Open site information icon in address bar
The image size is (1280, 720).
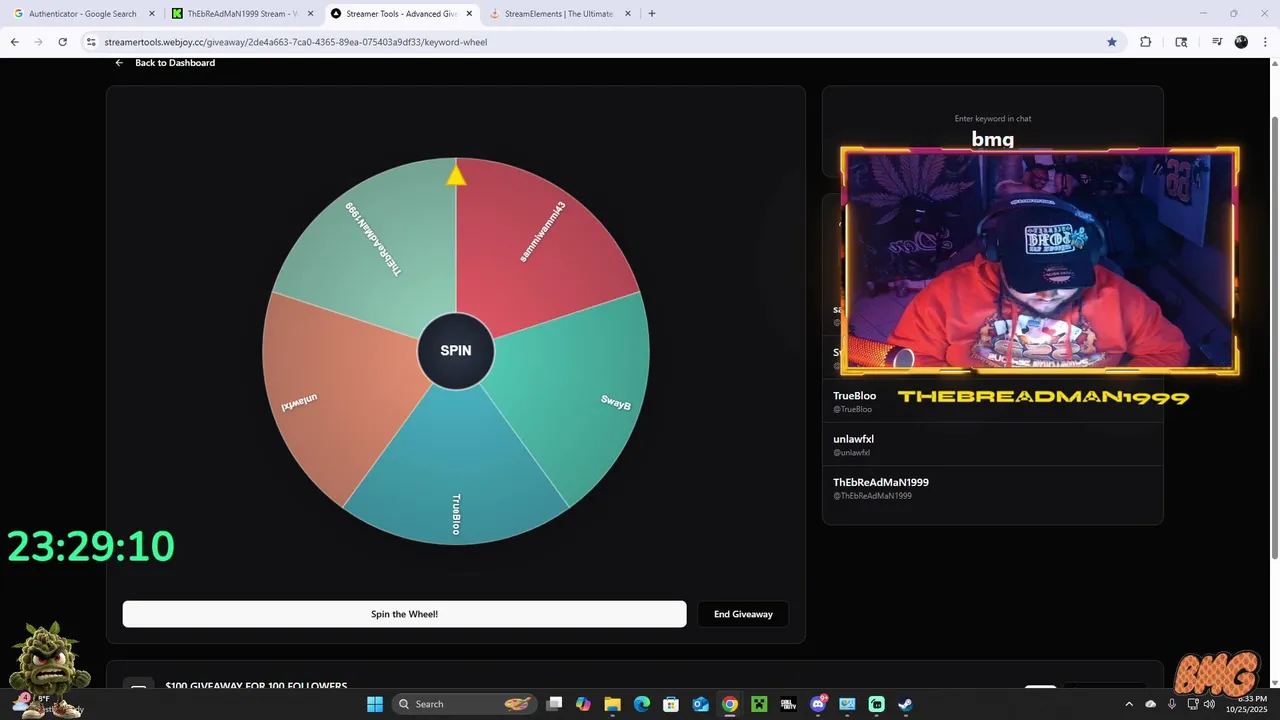[x=91, y=42]
